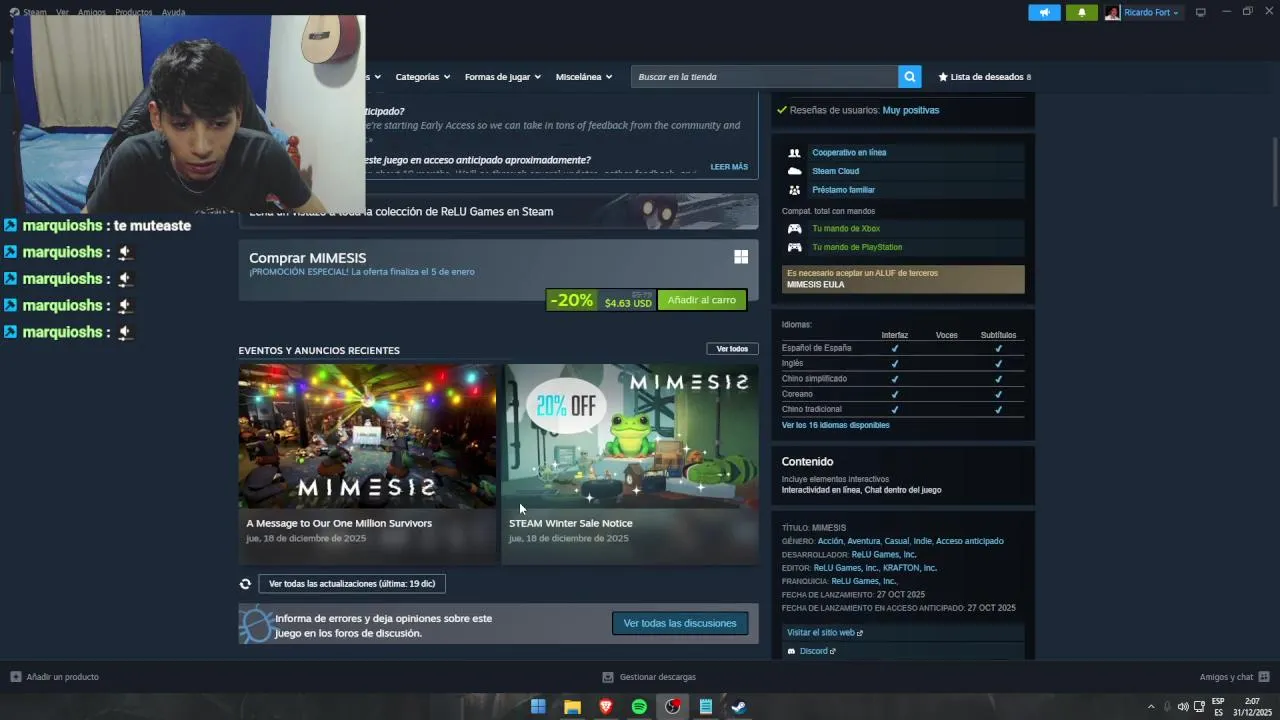This screenshot has width=1280, height=720.
Task: Open the Ayuda menu
Action: click(173, 12)
